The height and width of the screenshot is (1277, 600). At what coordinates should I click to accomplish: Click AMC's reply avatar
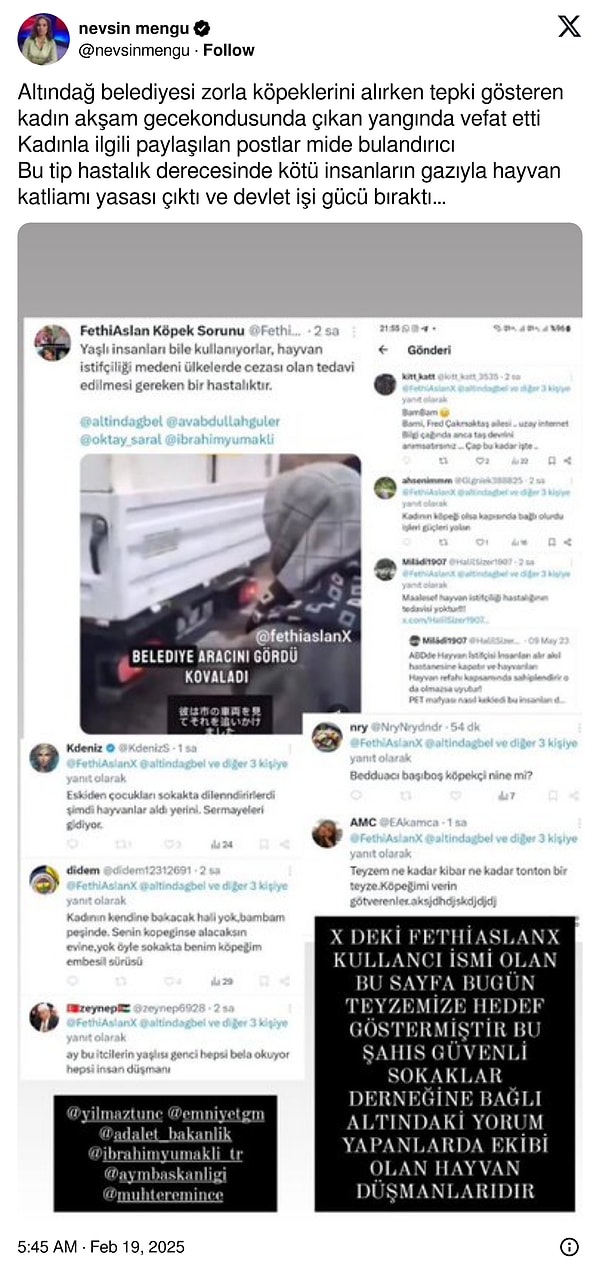pyautogui.click(x=327, y=832)
